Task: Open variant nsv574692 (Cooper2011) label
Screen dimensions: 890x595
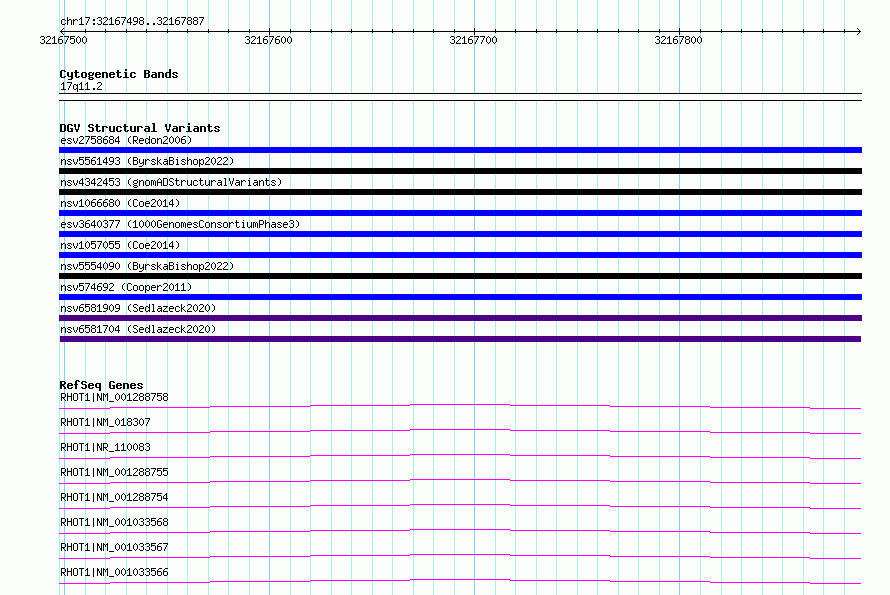Action: pos(126,287)
